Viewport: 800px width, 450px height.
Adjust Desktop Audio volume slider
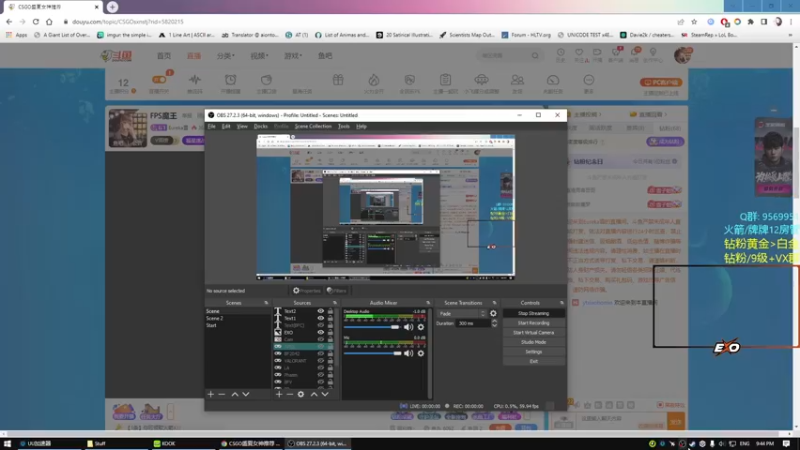[x=372, y=327]
